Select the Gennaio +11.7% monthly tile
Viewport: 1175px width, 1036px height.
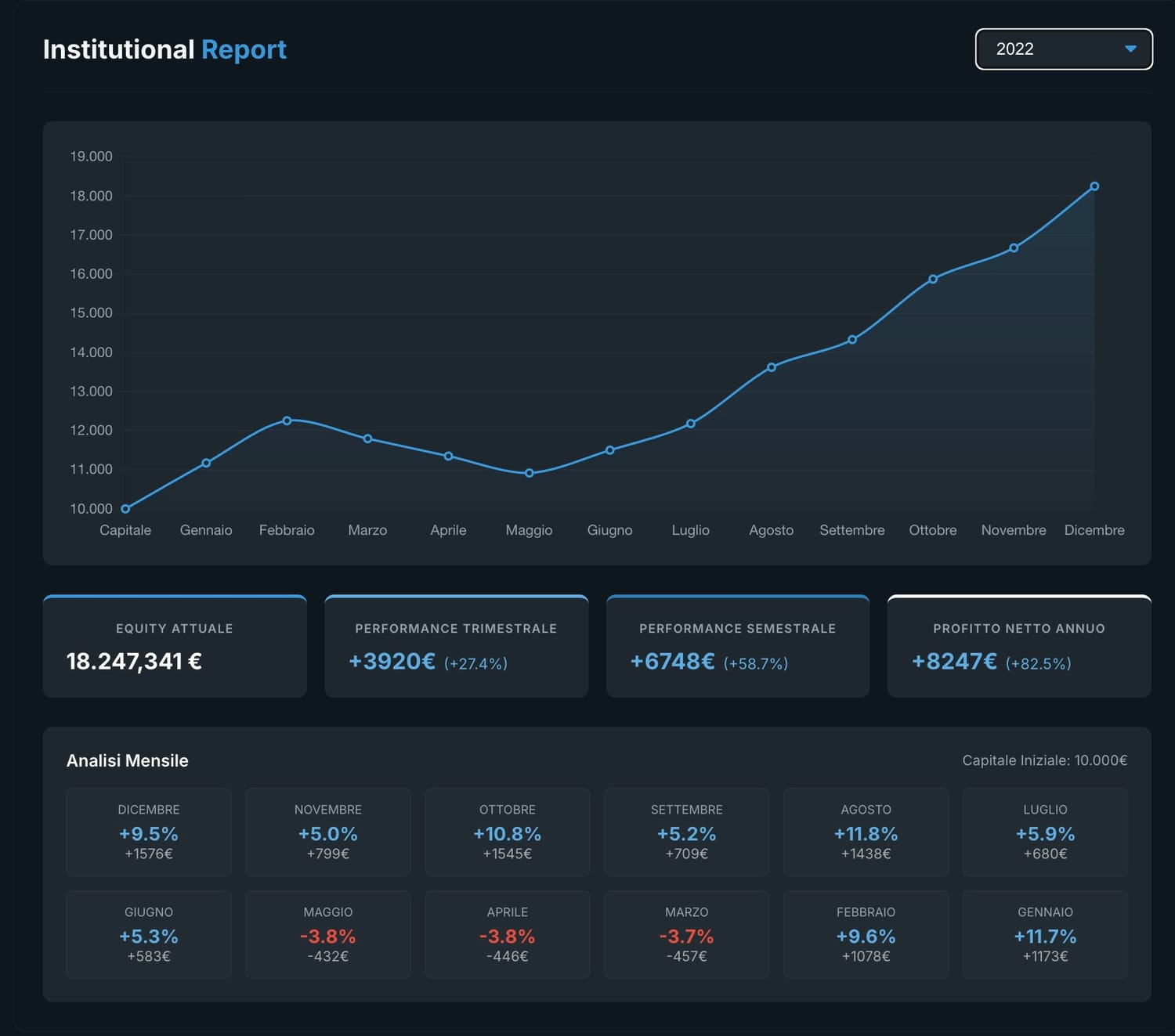[1045, 934]
